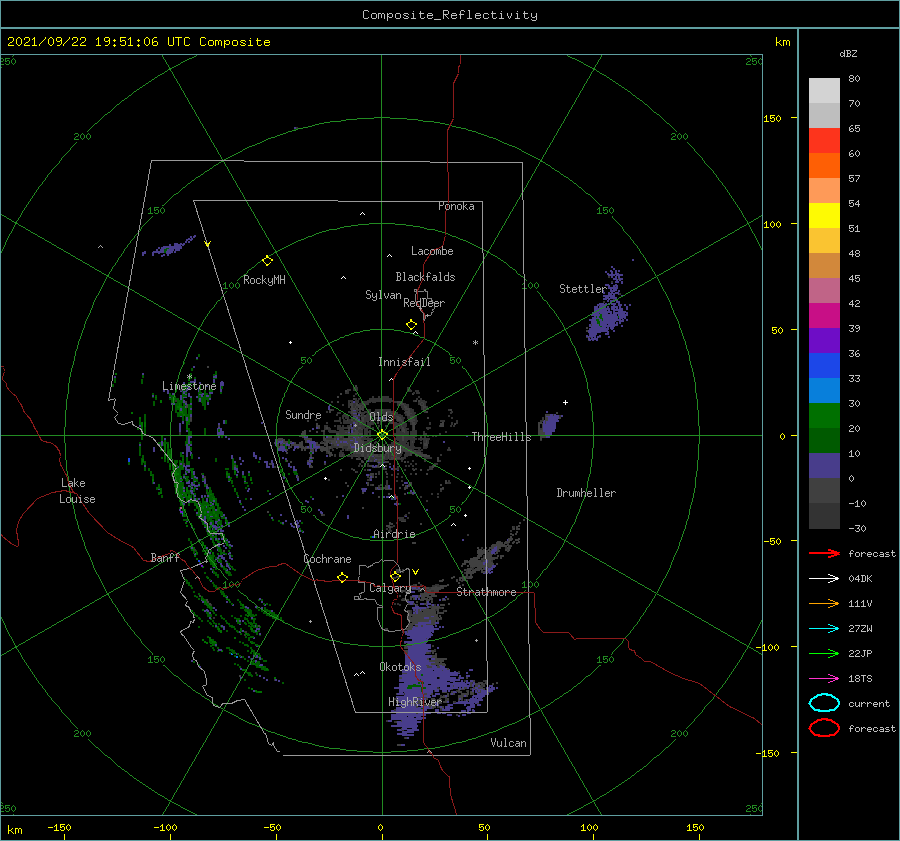Select the 30 dBZ green swatch

[x=824, y=415]
